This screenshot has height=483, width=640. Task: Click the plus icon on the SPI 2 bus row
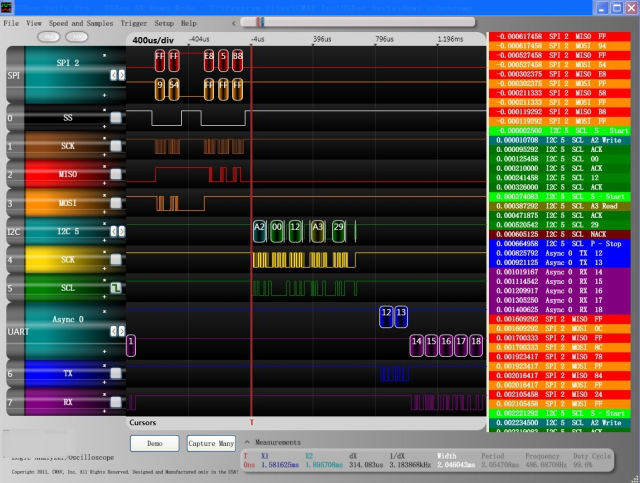click(x=104, y=95)
